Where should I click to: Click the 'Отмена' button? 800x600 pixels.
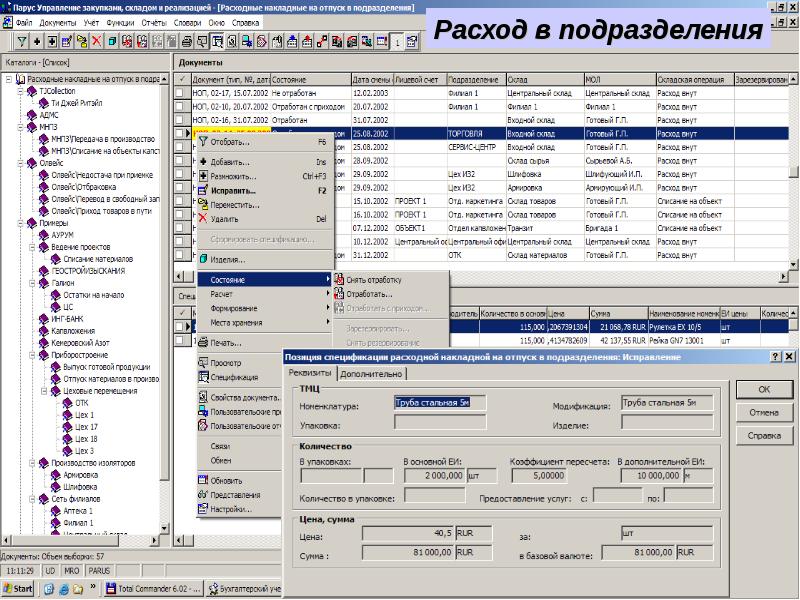[x=763, y=412]
